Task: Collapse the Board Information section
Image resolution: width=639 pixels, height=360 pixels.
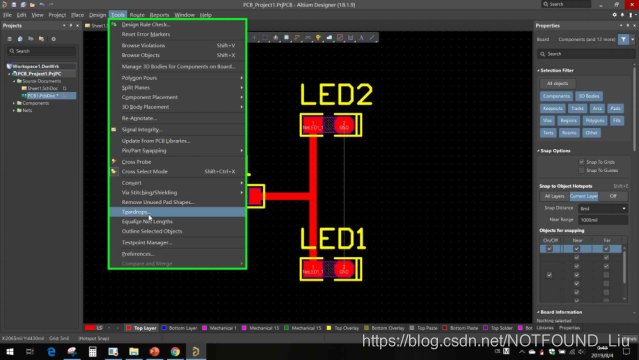Action: pos(538,312)
